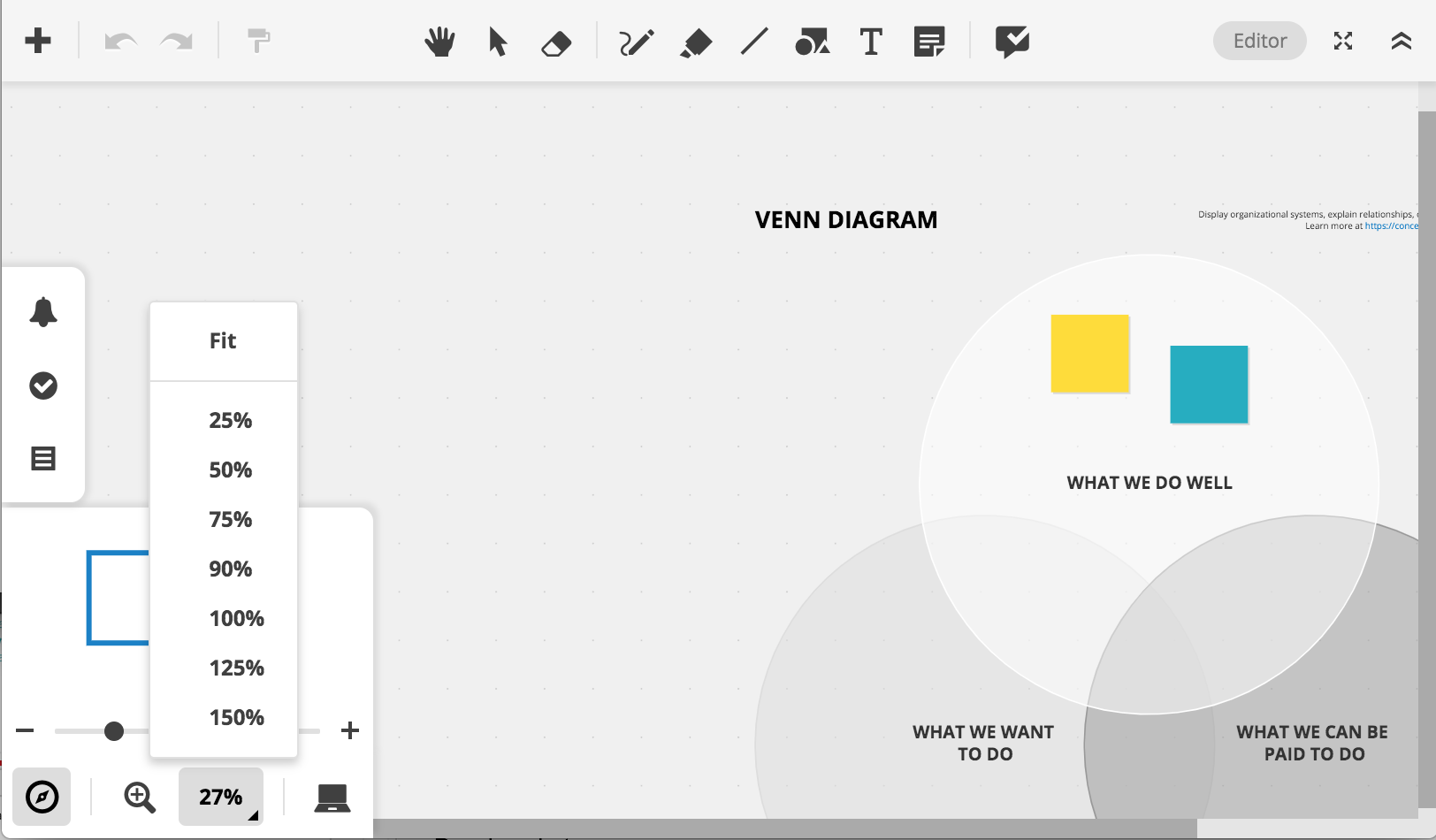Select the highlighter marker tool
Viewport: 1436px width, 840px height.
click(x=696, y=42)
